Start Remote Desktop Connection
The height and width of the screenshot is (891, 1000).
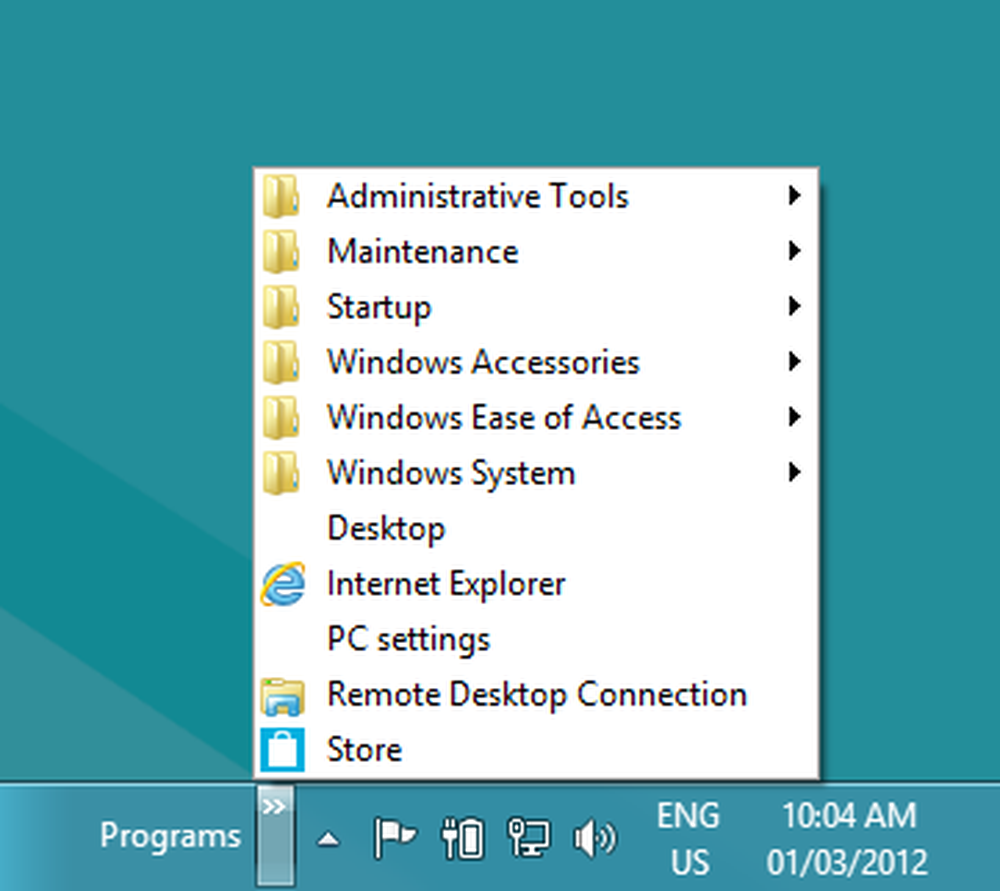pos(536,695)
